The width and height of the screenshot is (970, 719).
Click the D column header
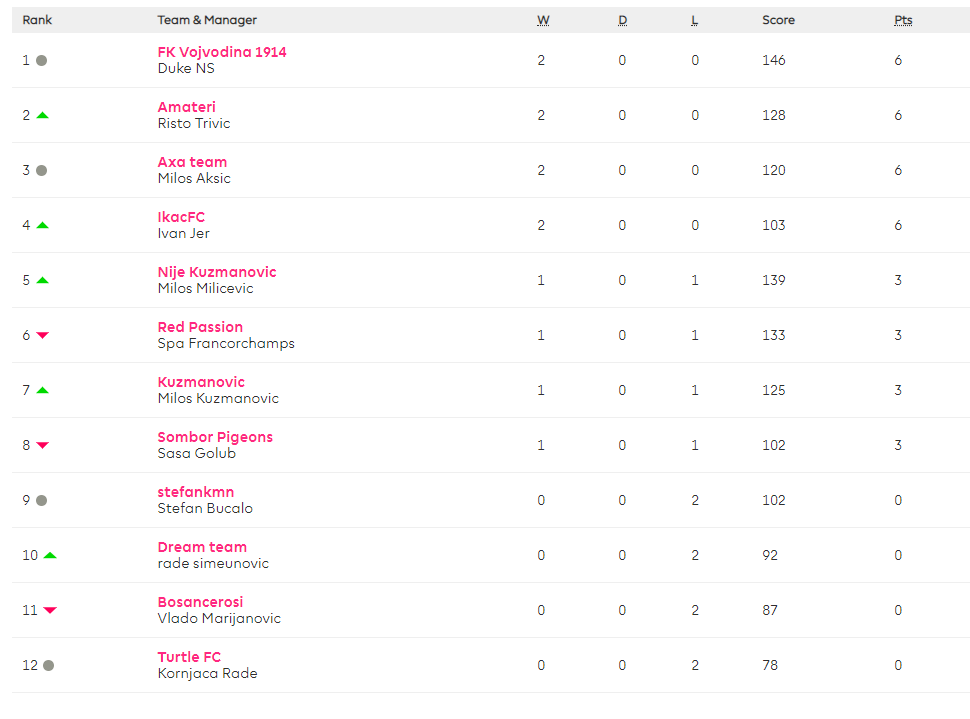[623, 20]
